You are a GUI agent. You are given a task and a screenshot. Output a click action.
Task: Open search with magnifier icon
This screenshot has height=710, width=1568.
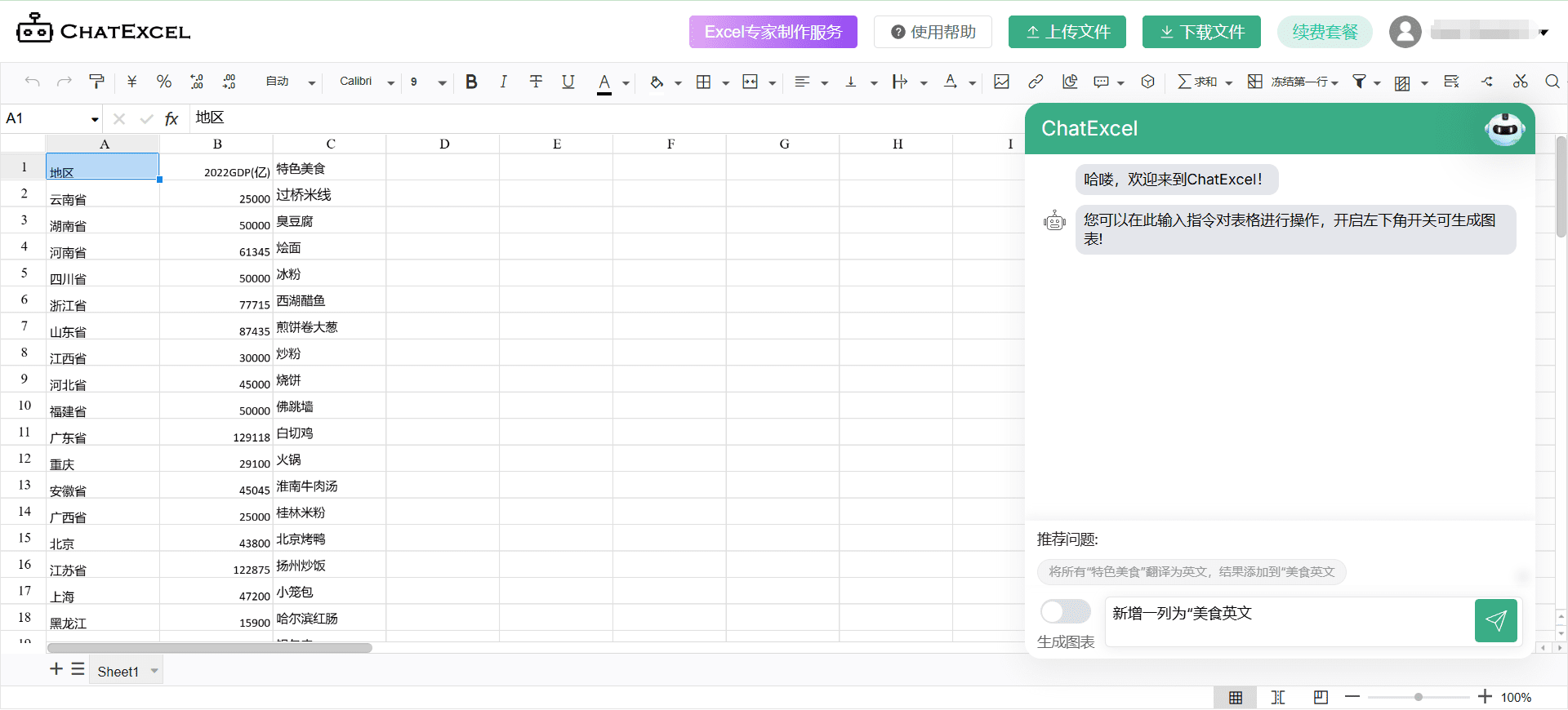click(x=1552, y=82)
